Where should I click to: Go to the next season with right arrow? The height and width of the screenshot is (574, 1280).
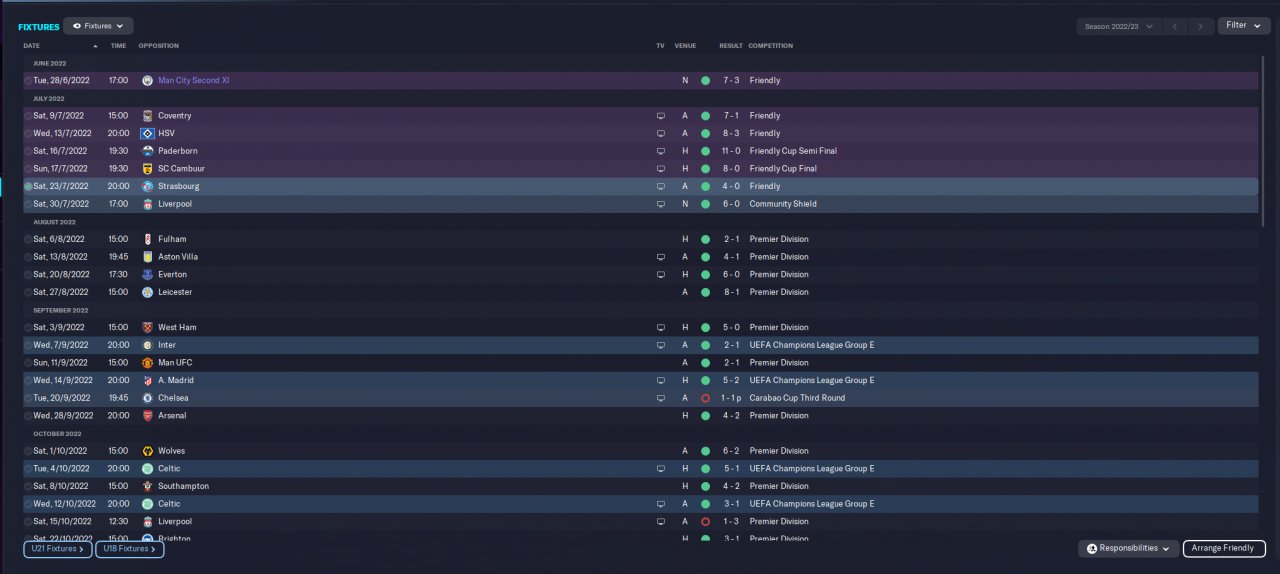pyautogui.click(x=1202, y=26)
